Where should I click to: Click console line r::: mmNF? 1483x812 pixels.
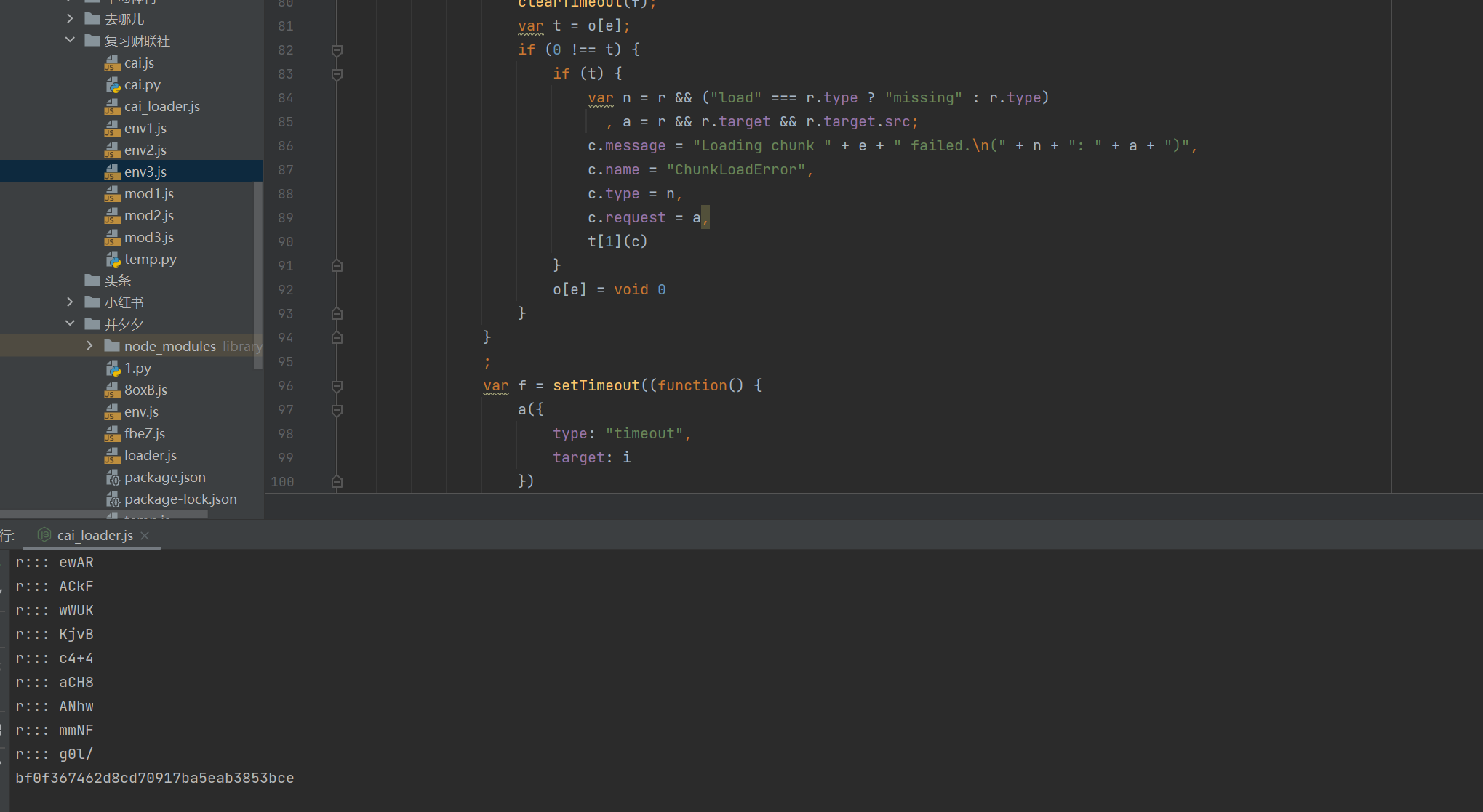tap(55, 731)
